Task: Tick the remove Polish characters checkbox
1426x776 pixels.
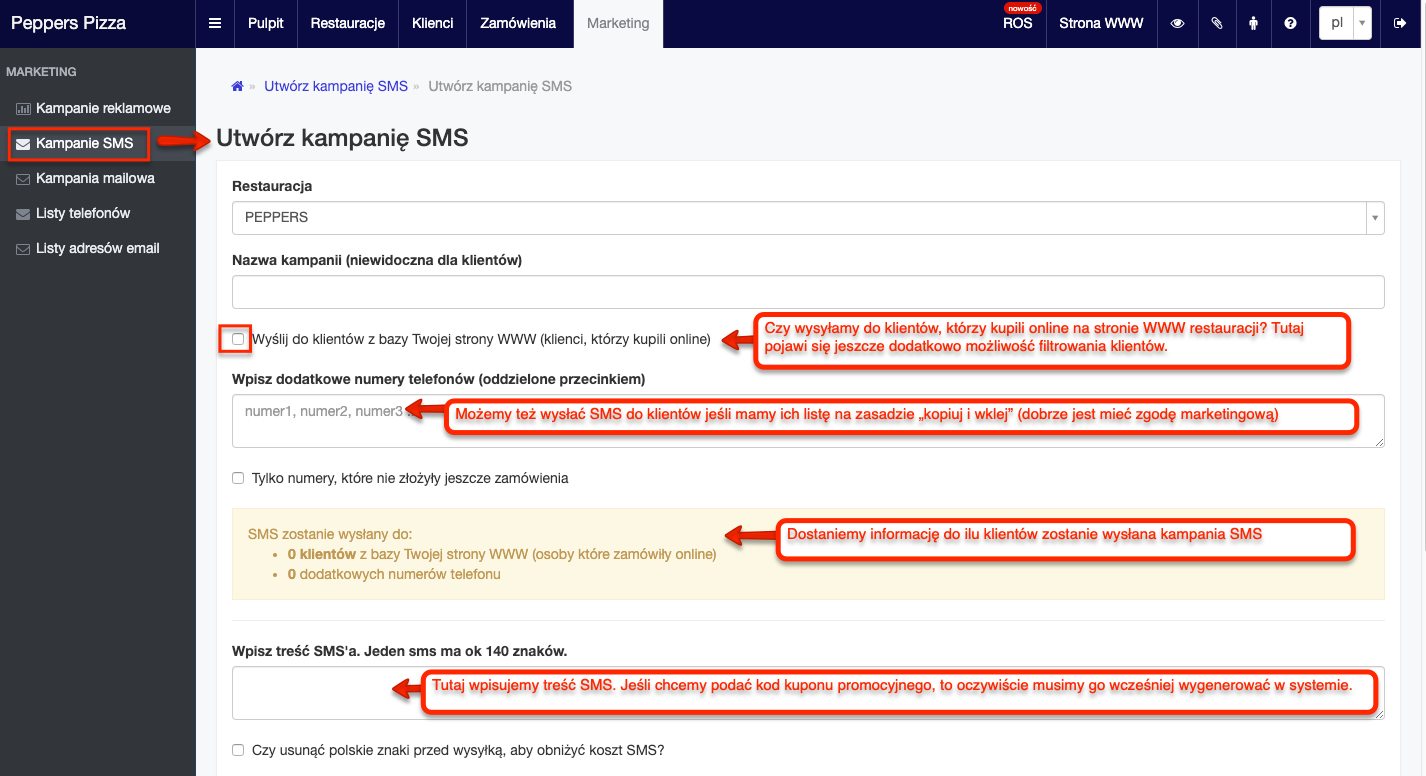Action: click(x=238, y=750)
